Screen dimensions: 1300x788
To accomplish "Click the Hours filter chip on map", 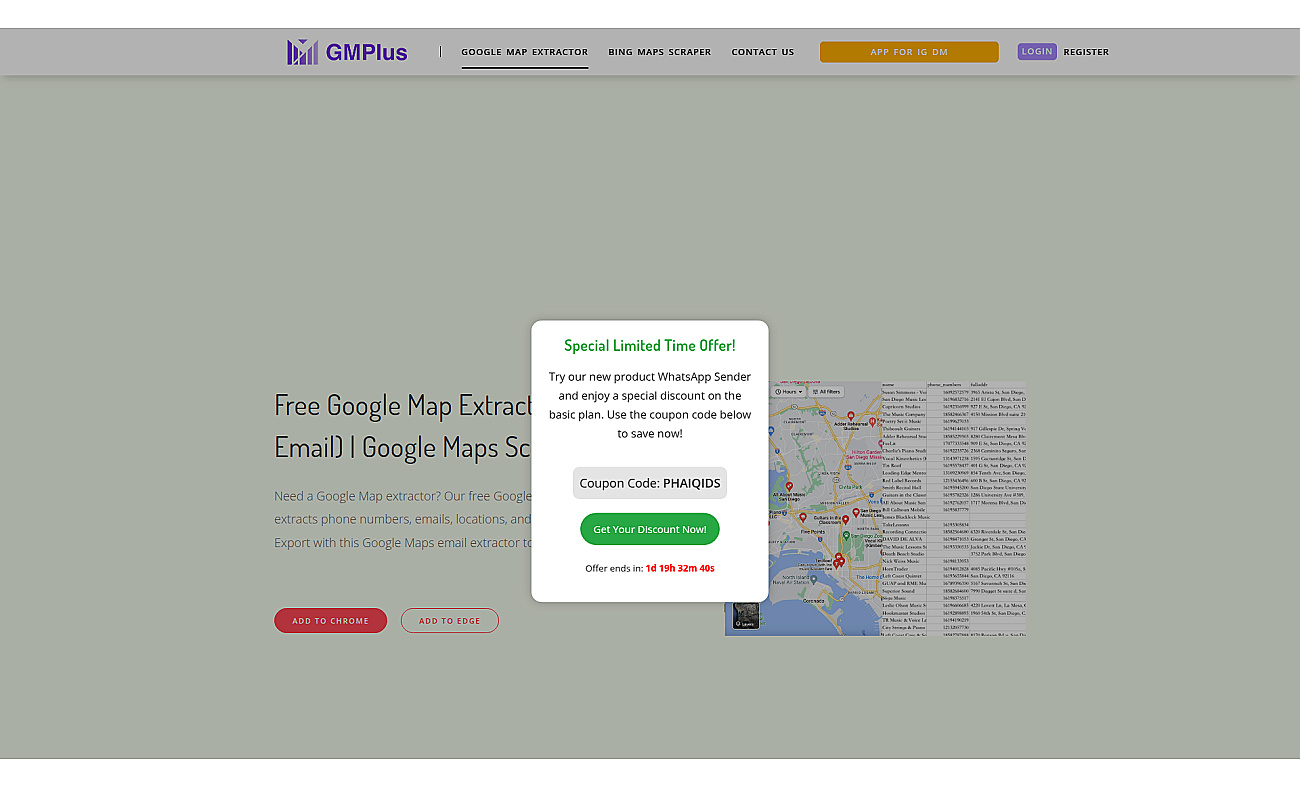I will point(788,392).
